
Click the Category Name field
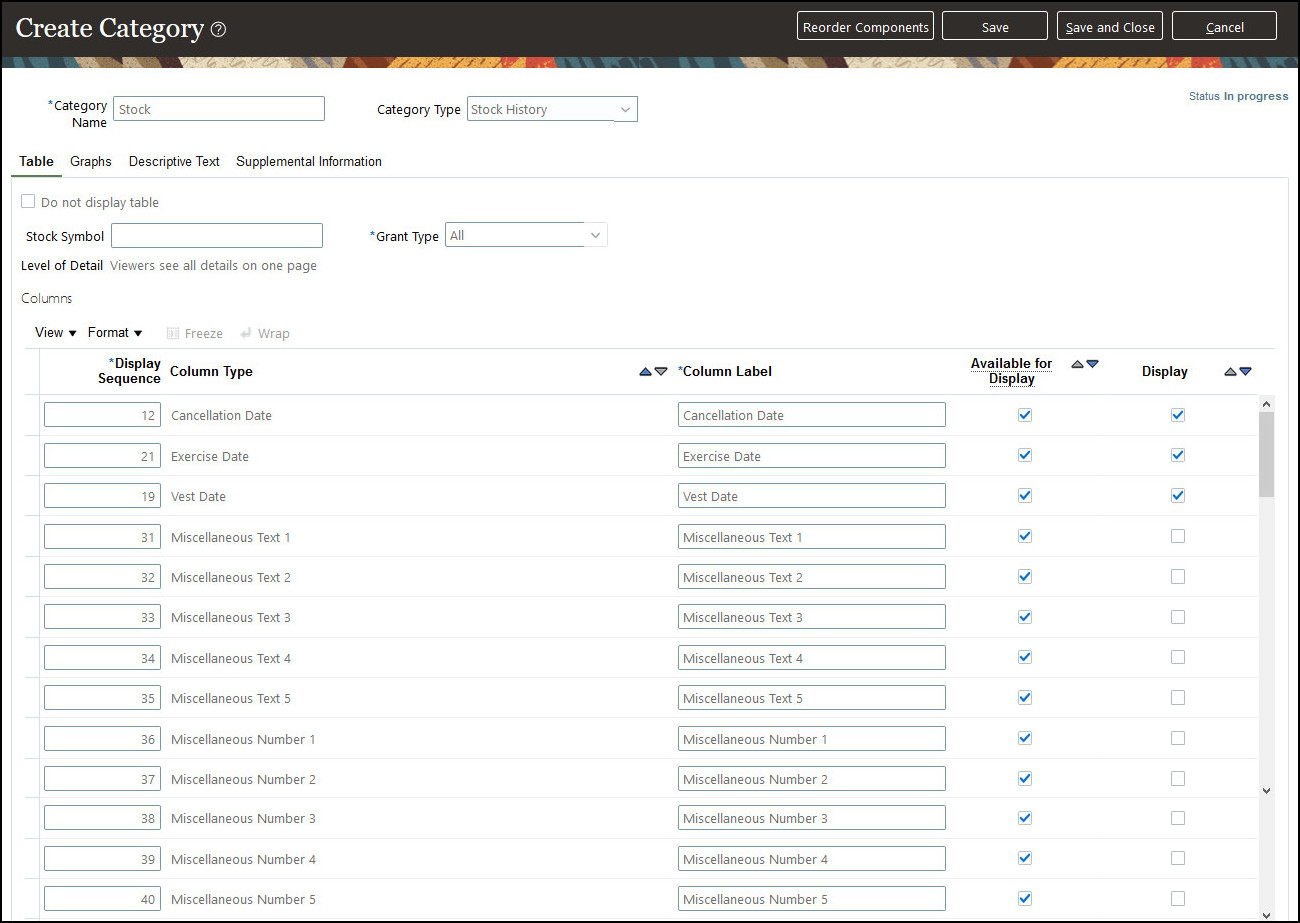[x=219, y=109]
